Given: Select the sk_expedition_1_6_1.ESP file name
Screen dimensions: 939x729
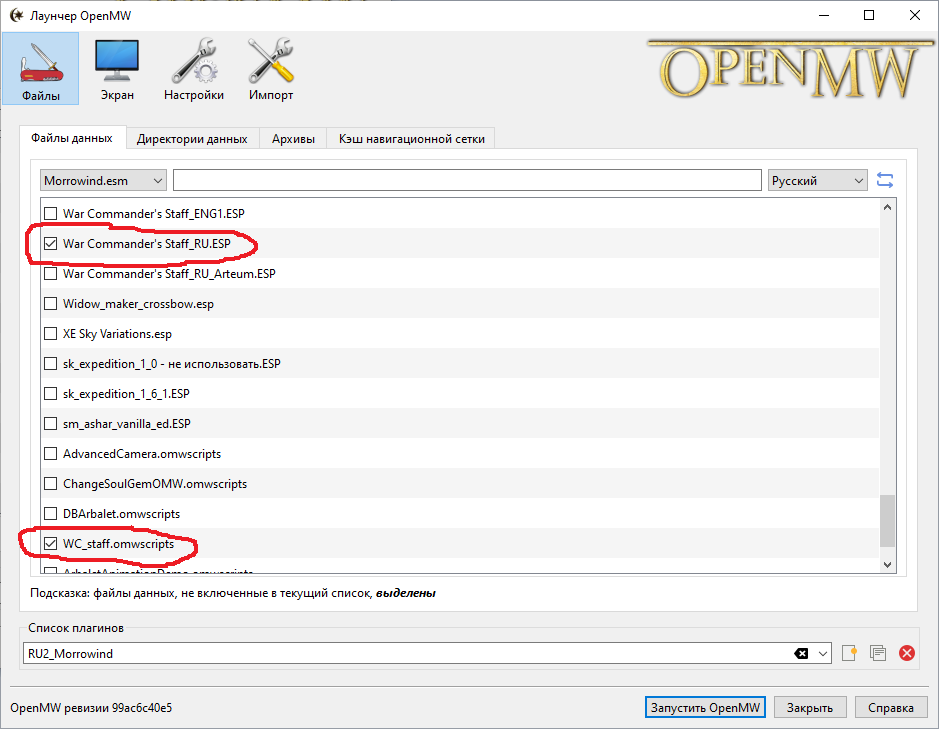Looking at the screenshot, I should [x=126, y=394].
